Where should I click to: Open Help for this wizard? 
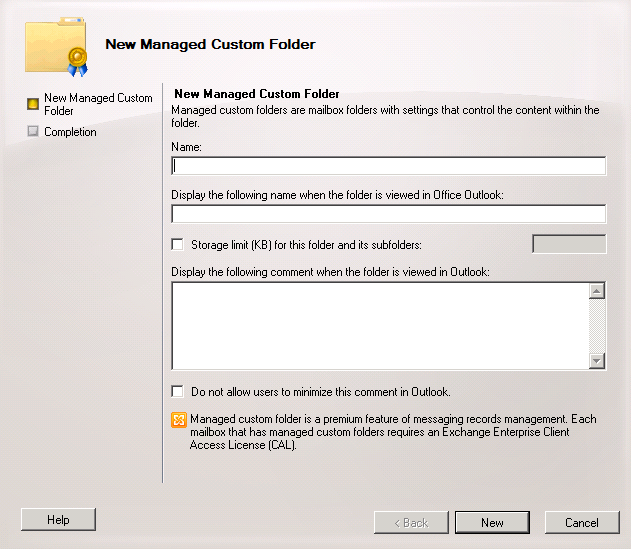58,520
